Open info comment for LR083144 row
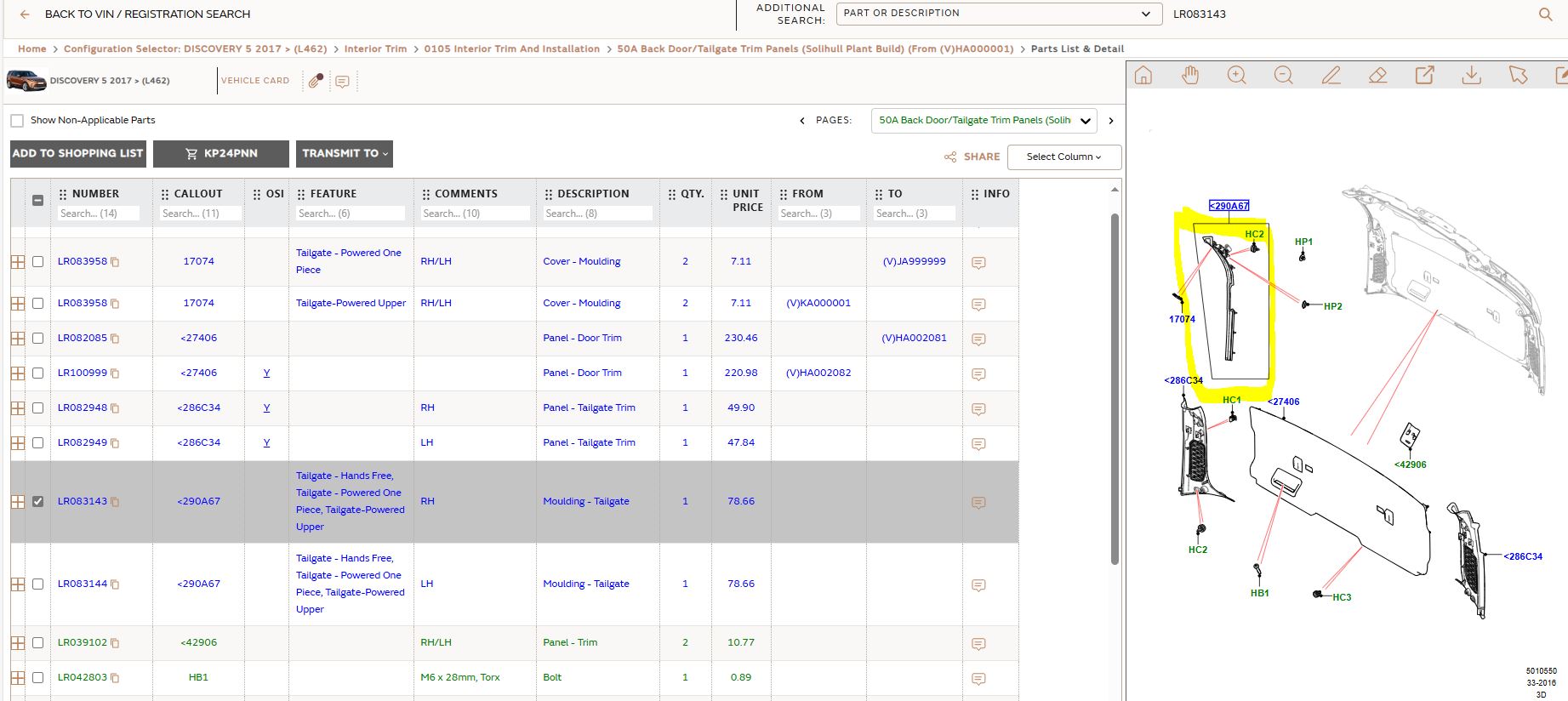Viewport: 1568px width, 701px height. tap(978, 585)
